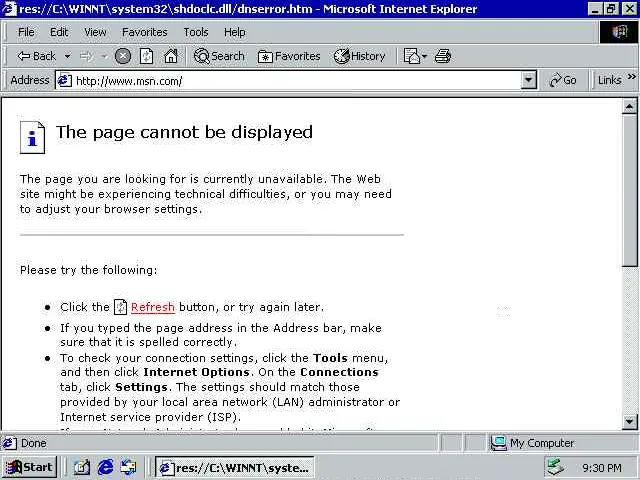Refresh the page via toolbar Refresh icon
Screen dimensions: 640x480
tap(147, 56)
